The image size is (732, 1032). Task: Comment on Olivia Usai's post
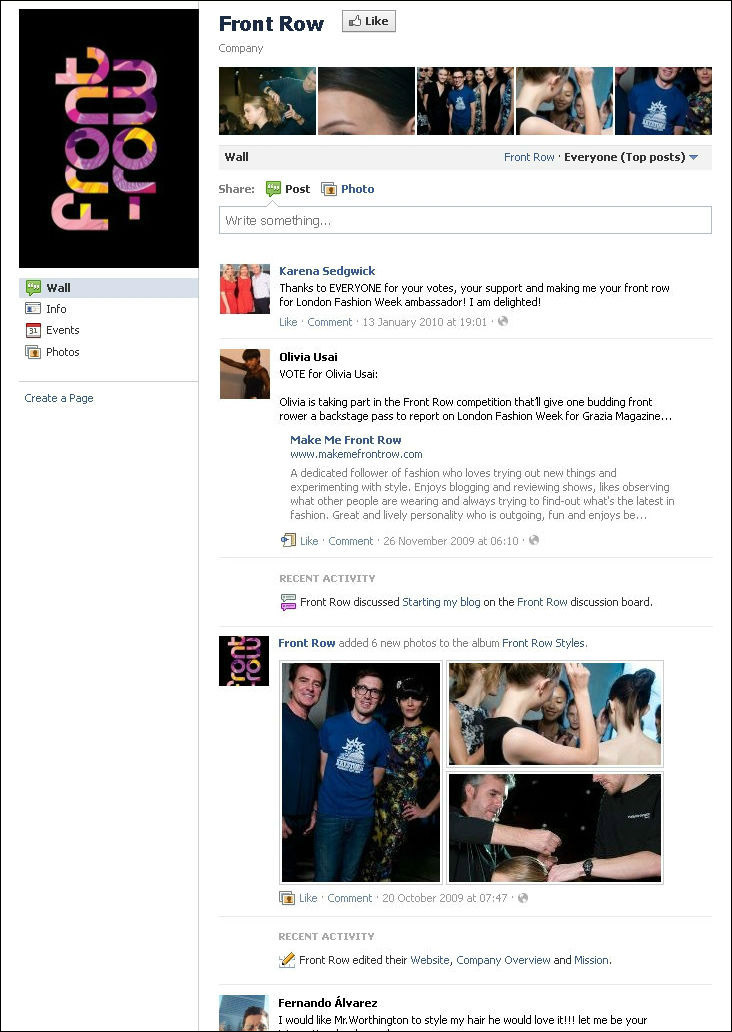(351, 541)
